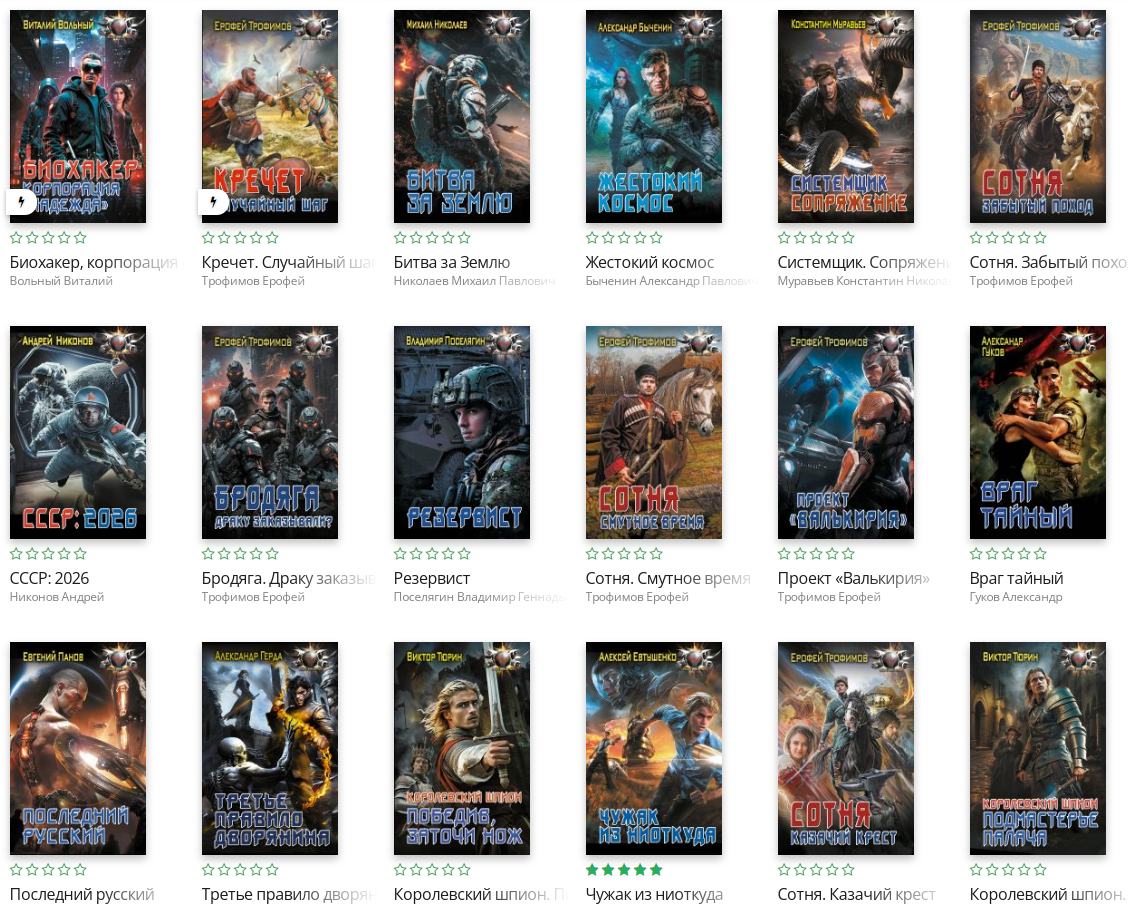
Task: Click the lightning badge on the Кречет cover
Action: (x=213, y=203)
